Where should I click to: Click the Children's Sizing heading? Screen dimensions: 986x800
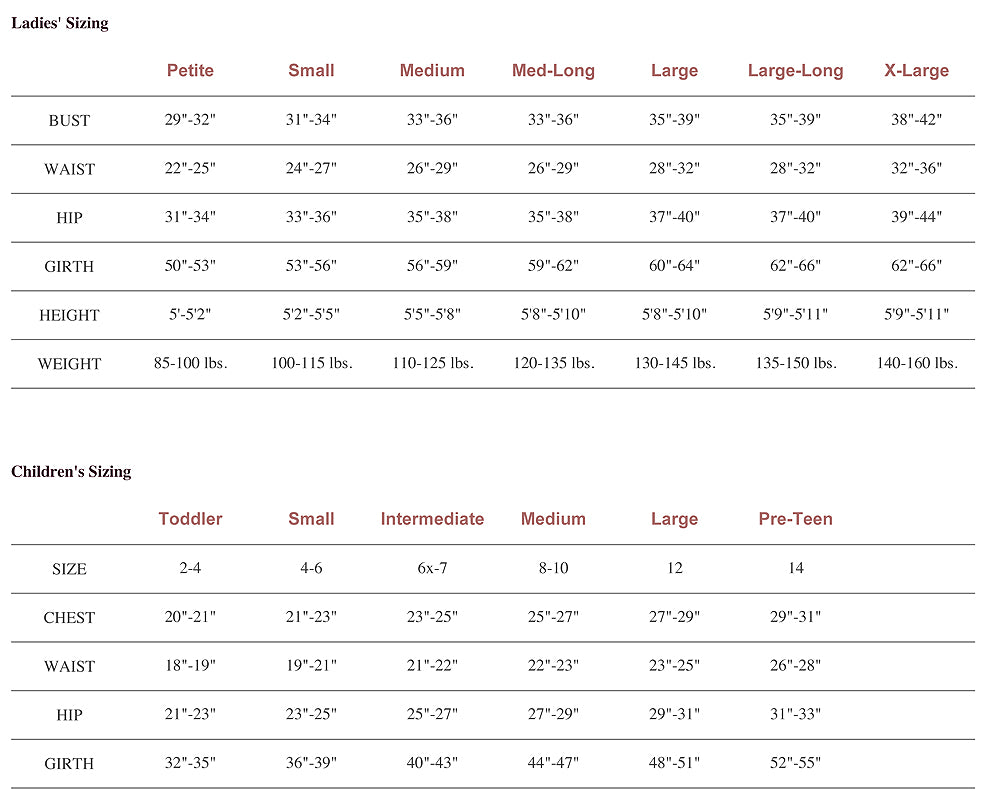click(x=71, y=471)
